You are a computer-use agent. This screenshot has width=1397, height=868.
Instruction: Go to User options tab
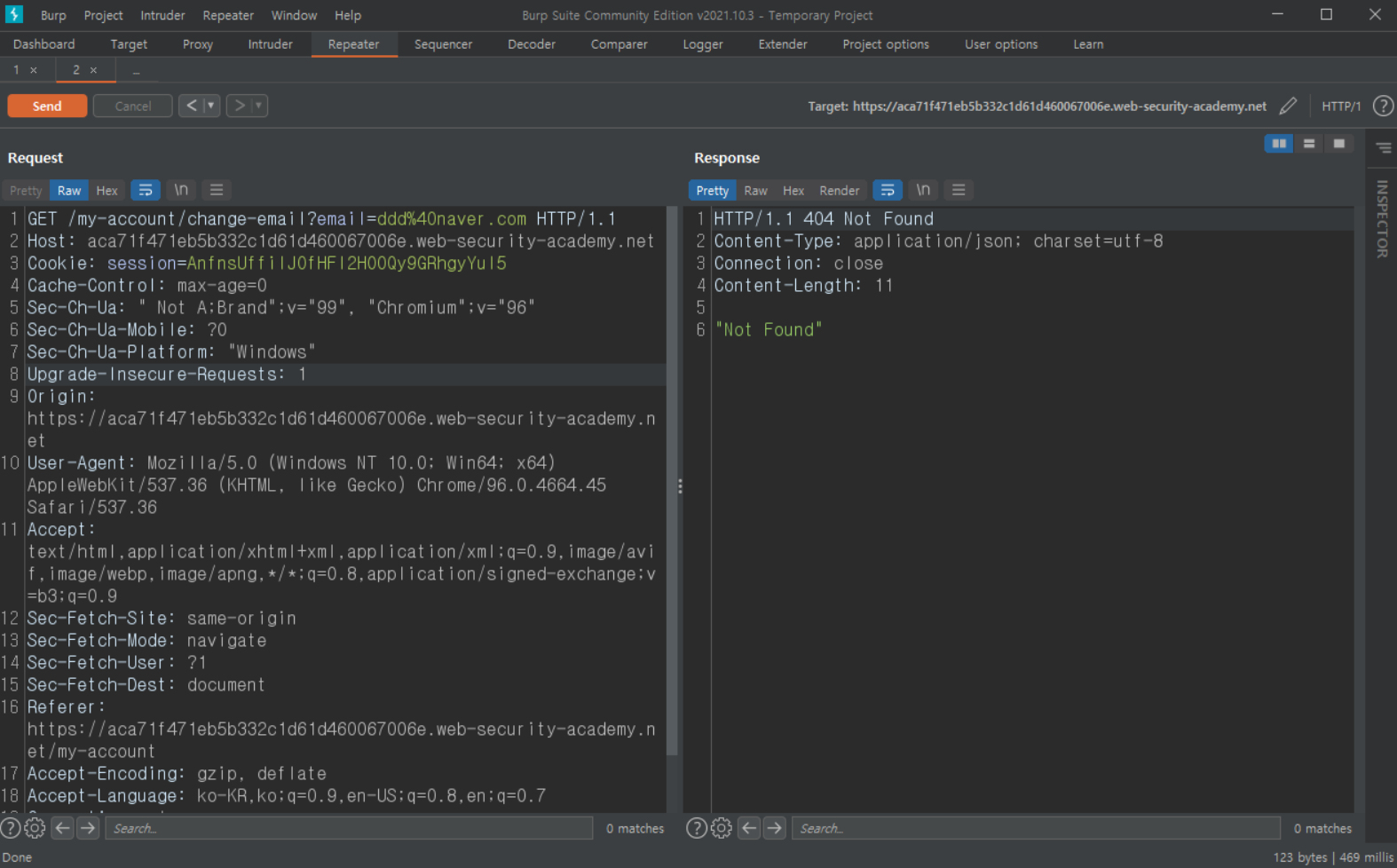(x=1001, y=44)
